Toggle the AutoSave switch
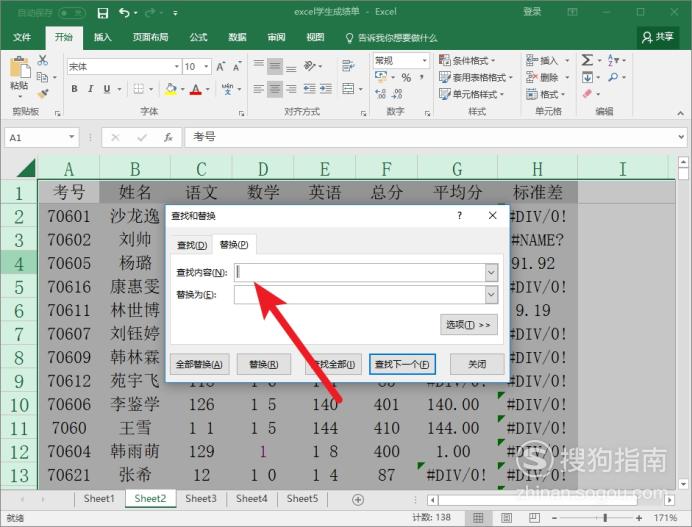 72,13
